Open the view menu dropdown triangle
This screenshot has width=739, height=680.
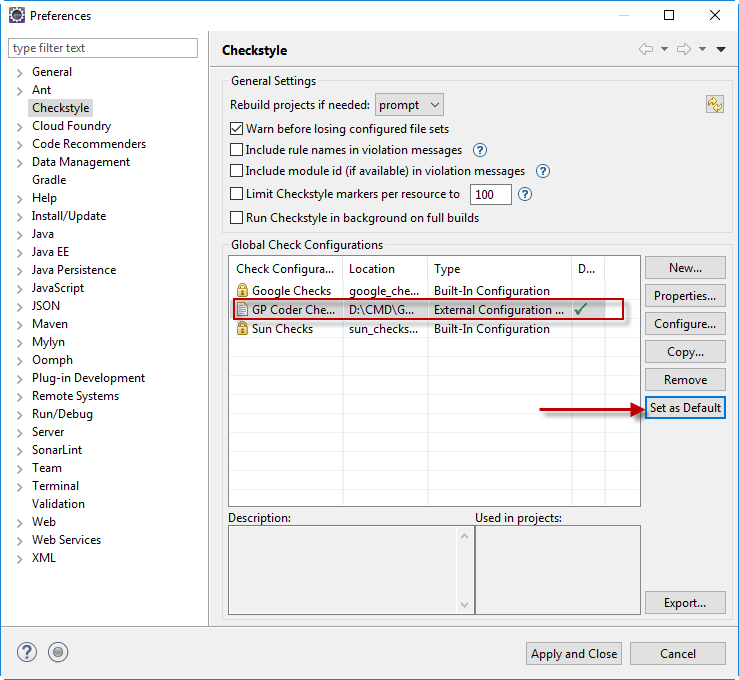pyautogui.click(x=721, y=50)
